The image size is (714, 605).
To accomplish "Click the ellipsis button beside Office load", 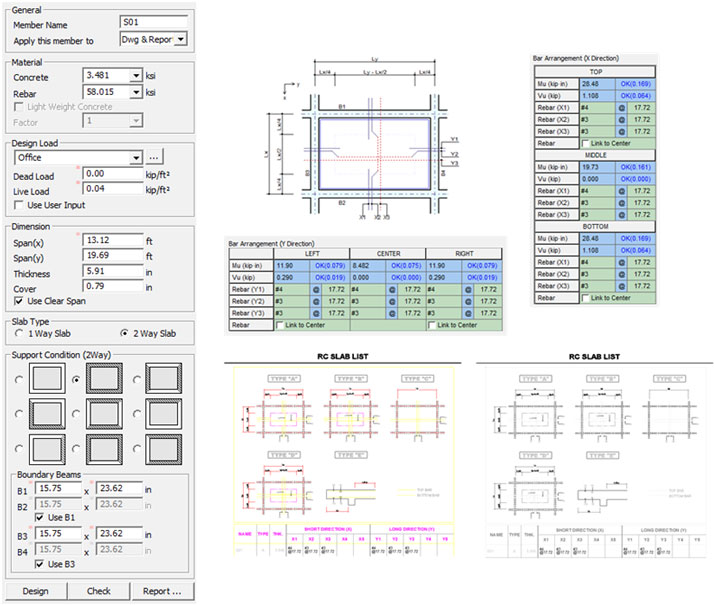I will (x=154, y=158).
